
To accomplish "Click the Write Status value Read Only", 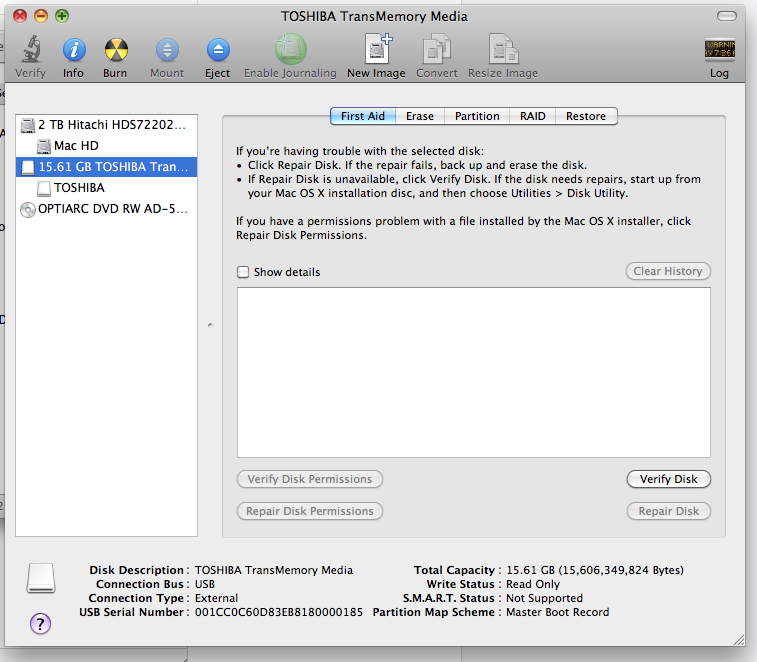I will 533,584.
